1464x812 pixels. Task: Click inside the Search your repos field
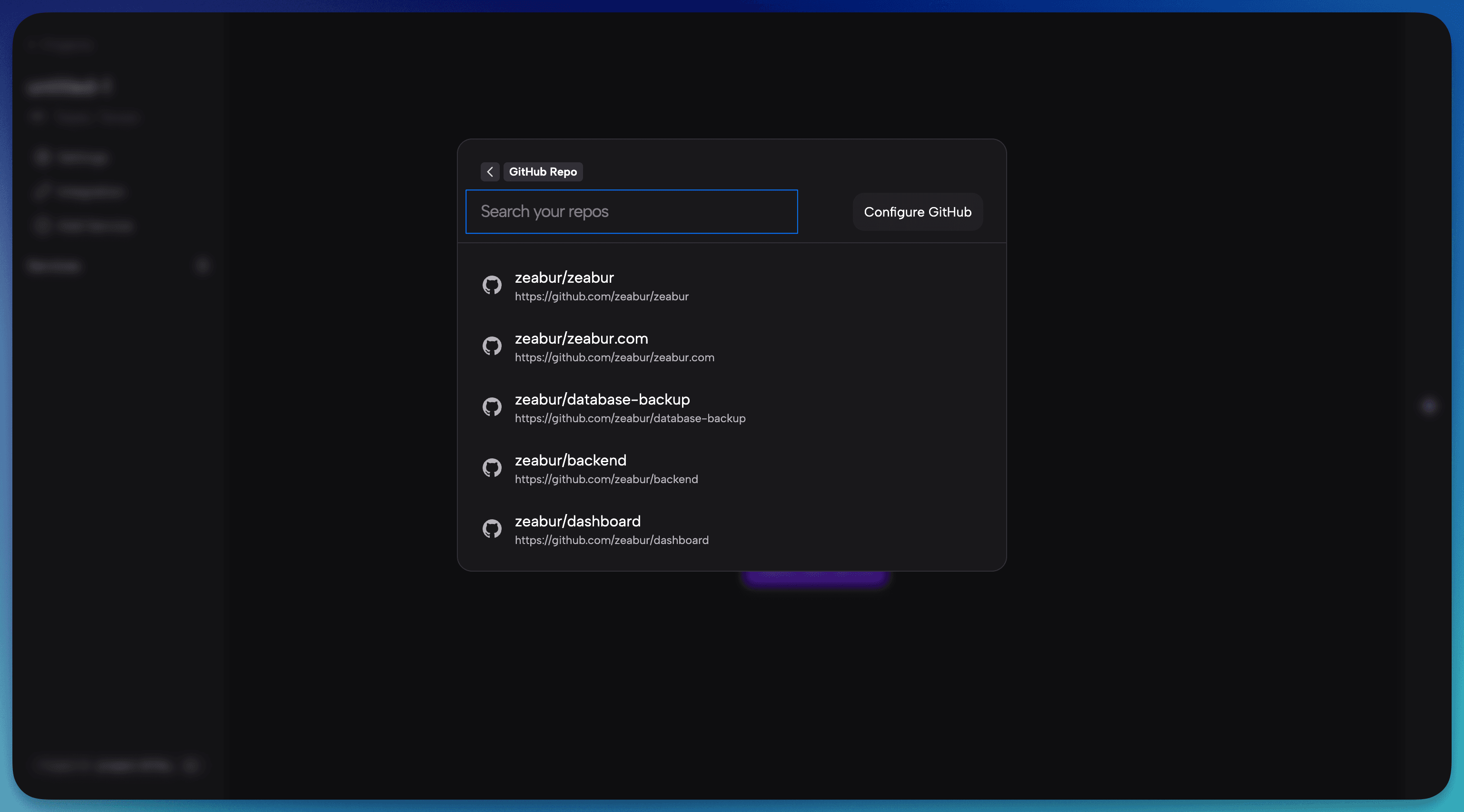point(632,211)
